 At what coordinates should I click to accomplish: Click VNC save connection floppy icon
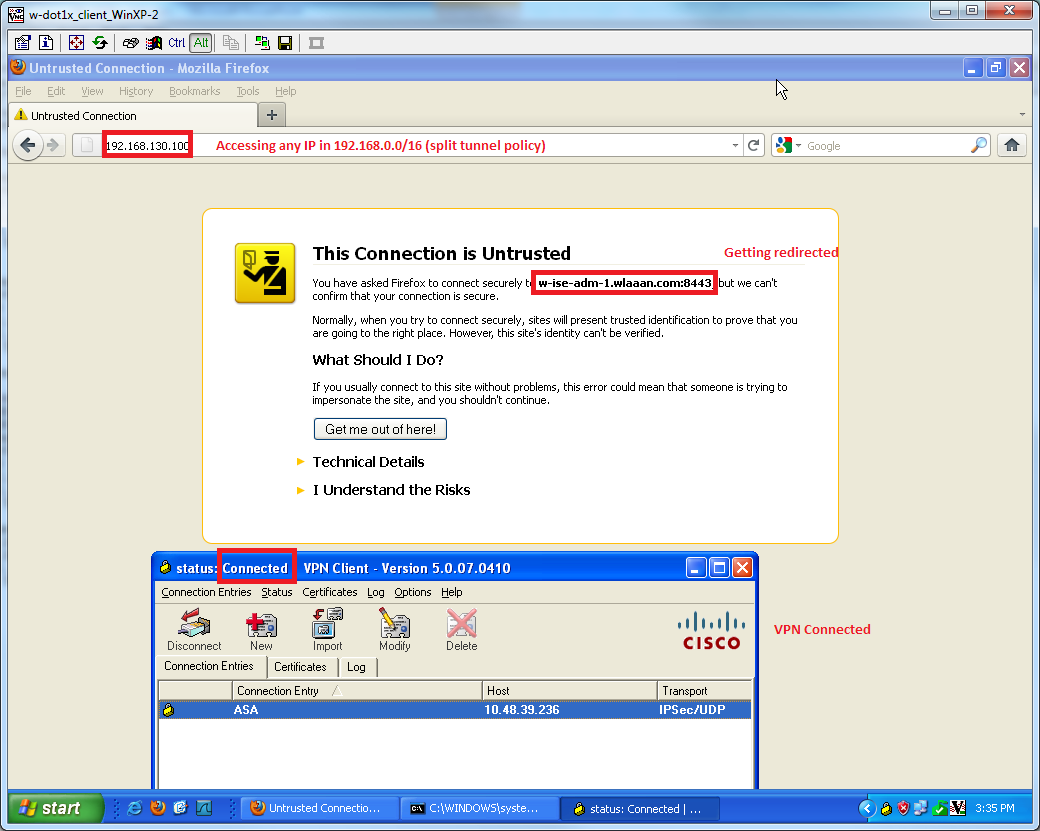(x=285, y=43)
